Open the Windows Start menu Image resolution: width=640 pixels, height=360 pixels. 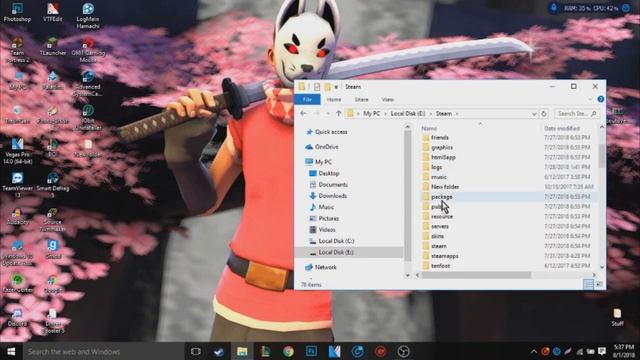click(11, 351)
